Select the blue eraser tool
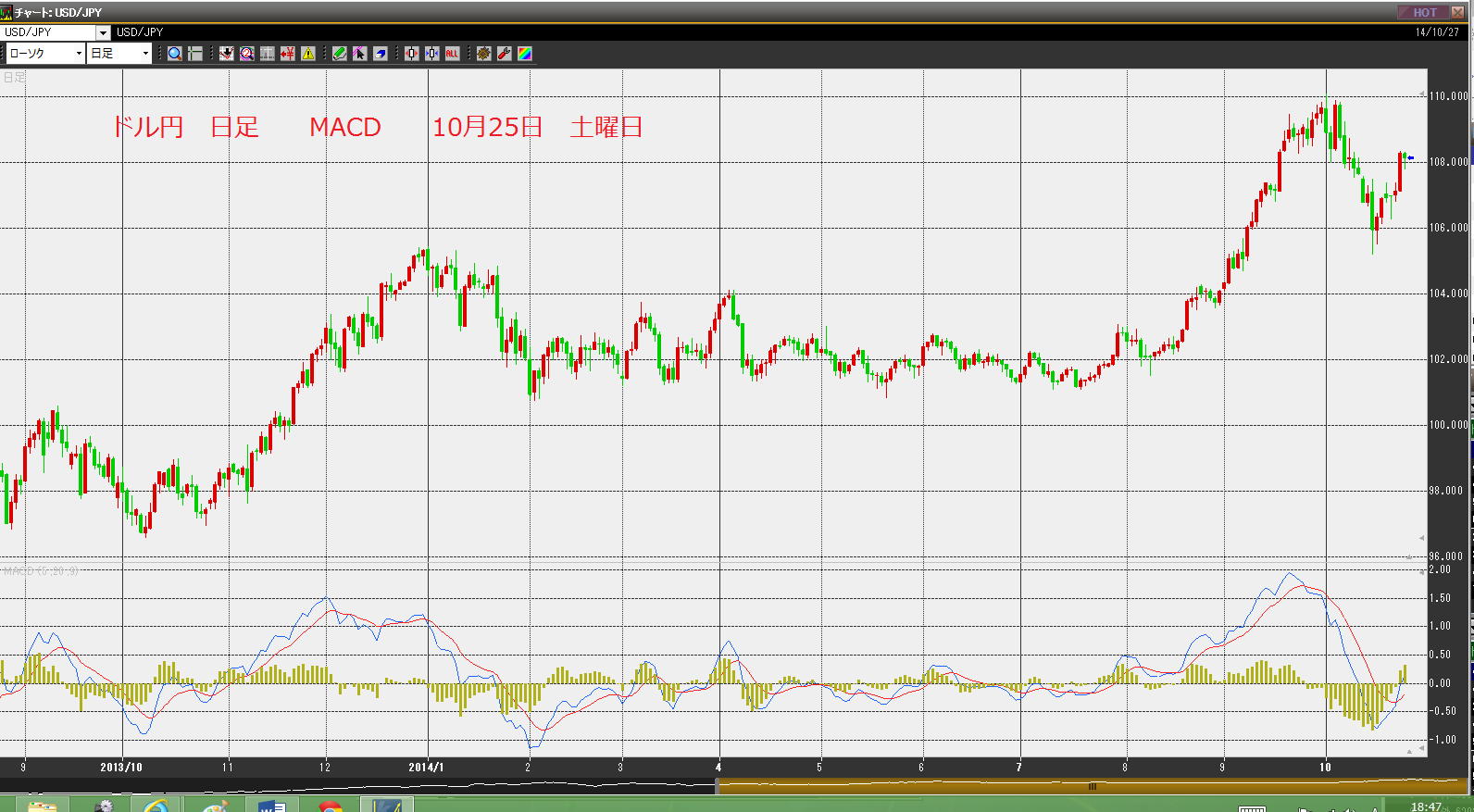This screenshot has height=812, width=1474. click(x=380, y=54)
